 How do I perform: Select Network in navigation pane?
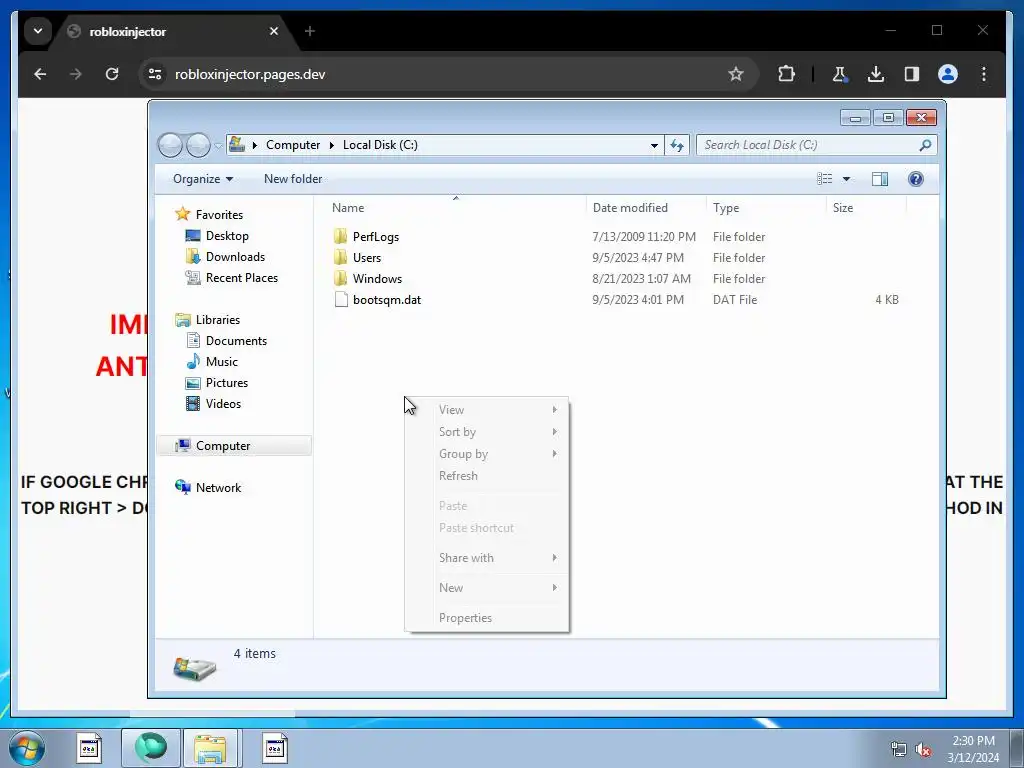point(218,487)
